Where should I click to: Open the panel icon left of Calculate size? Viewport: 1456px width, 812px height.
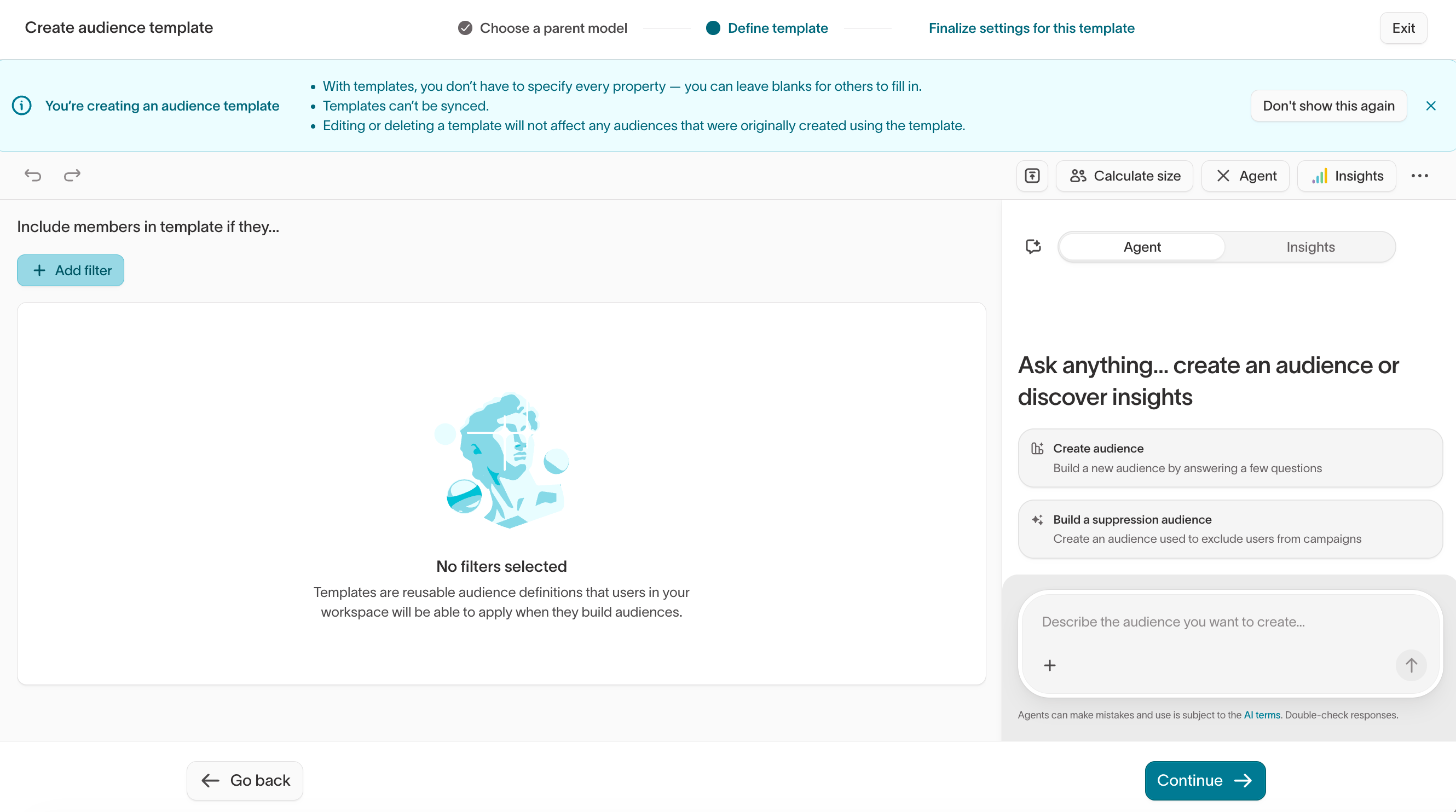(x=1032, y=176)
